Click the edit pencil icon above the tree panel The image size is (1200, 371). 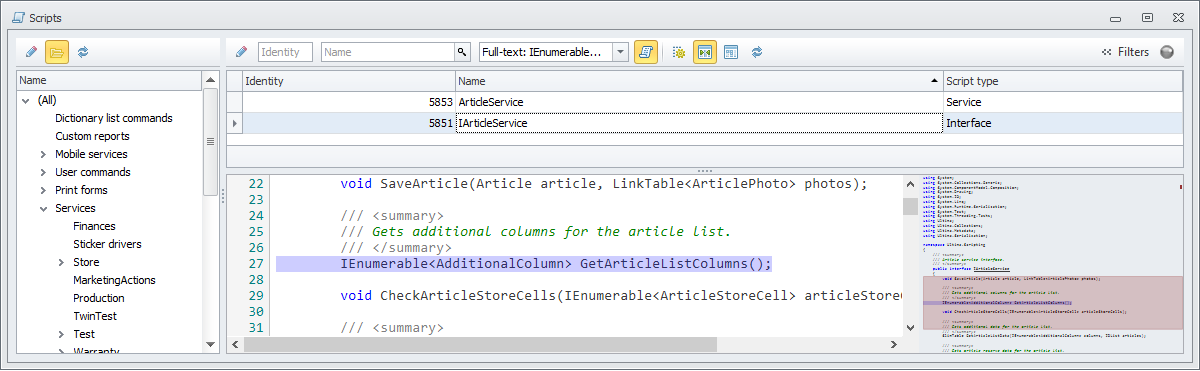[31, 51]
